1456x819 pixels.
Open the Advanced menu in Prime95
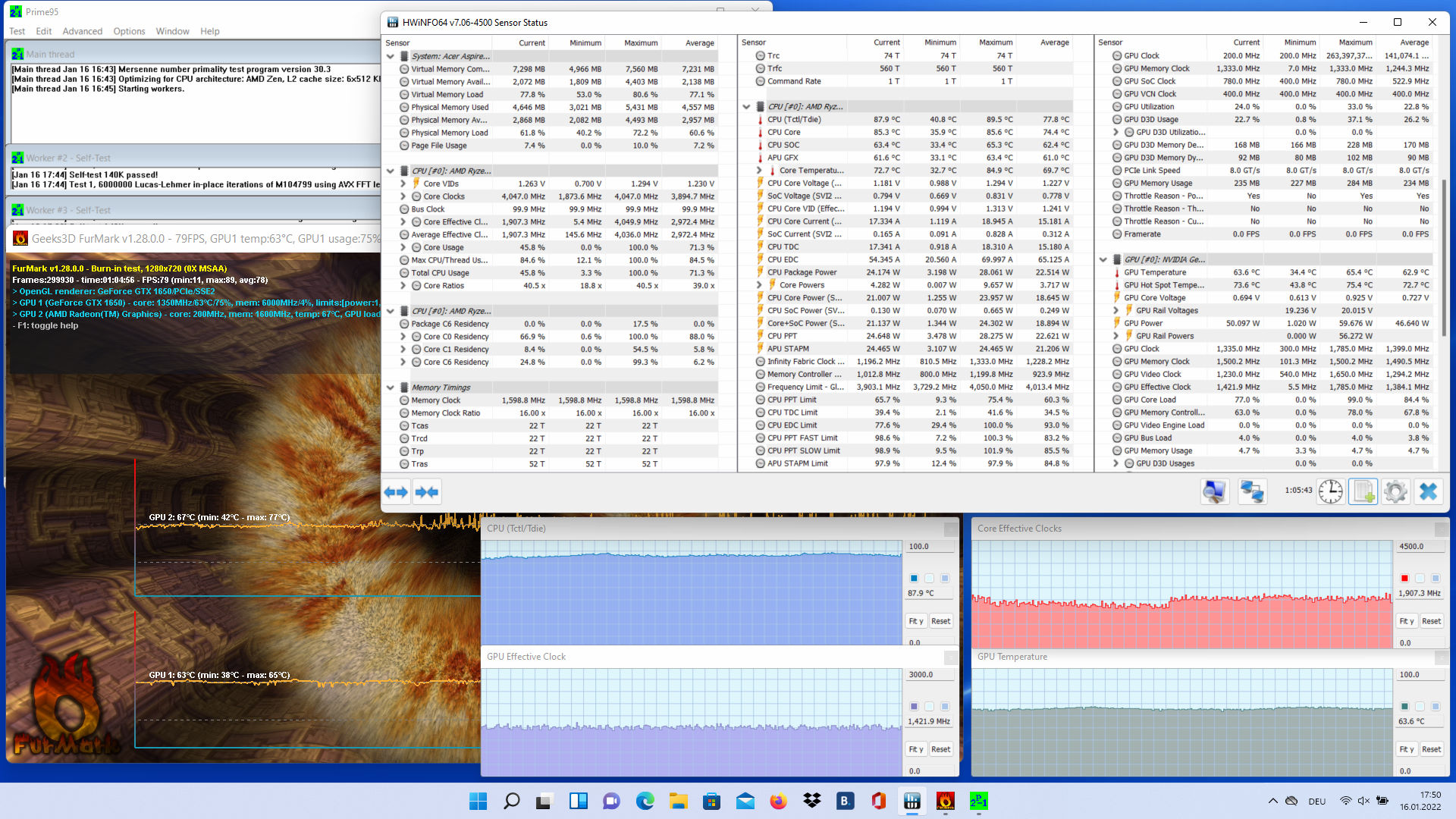pyautogui.click(x=82, y=31)
